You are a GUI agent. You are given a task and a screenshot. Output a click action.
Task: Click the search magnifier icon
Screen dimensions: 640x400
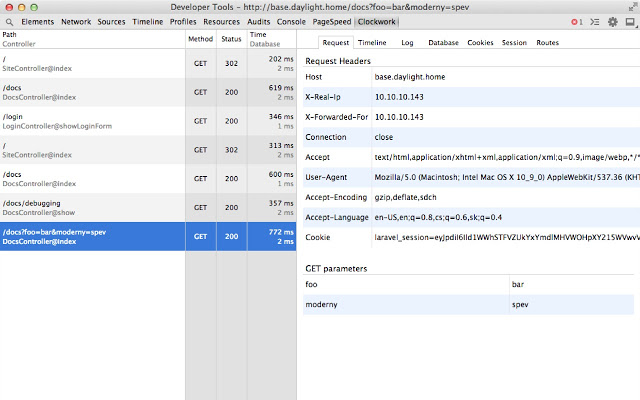9,22
